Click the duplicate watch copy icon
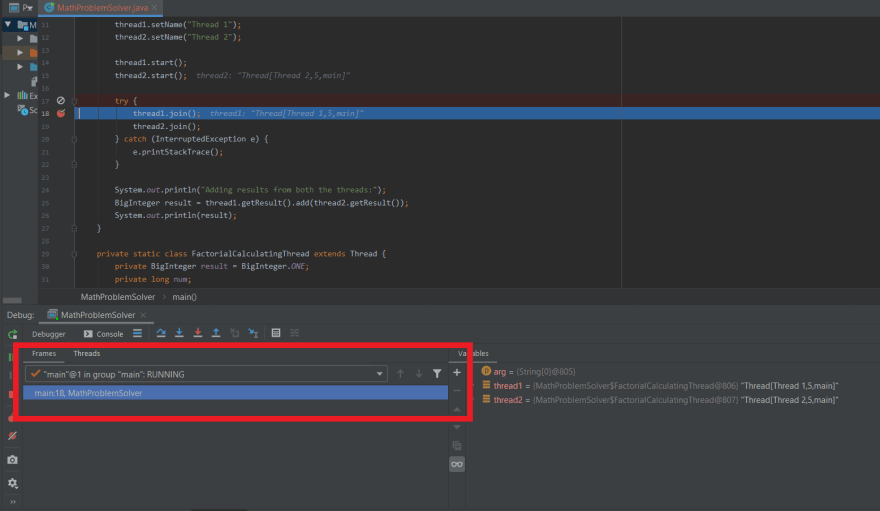The width and height of the screenshot is (880, 511). tap(457, 445)
